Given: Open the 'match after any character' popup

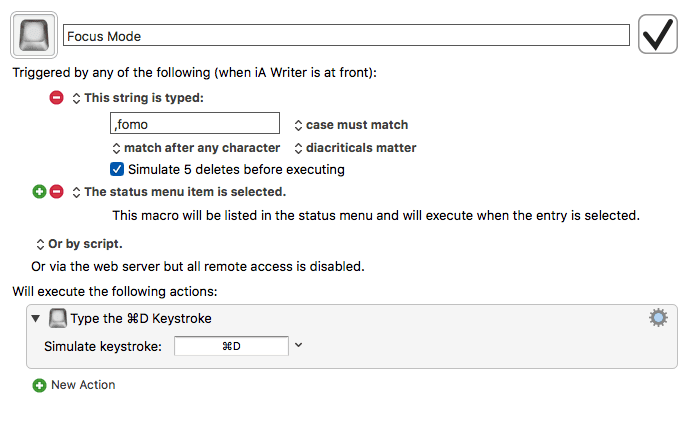Looking at the screenshot, I should pyautogui.click(x=196, y=148).
